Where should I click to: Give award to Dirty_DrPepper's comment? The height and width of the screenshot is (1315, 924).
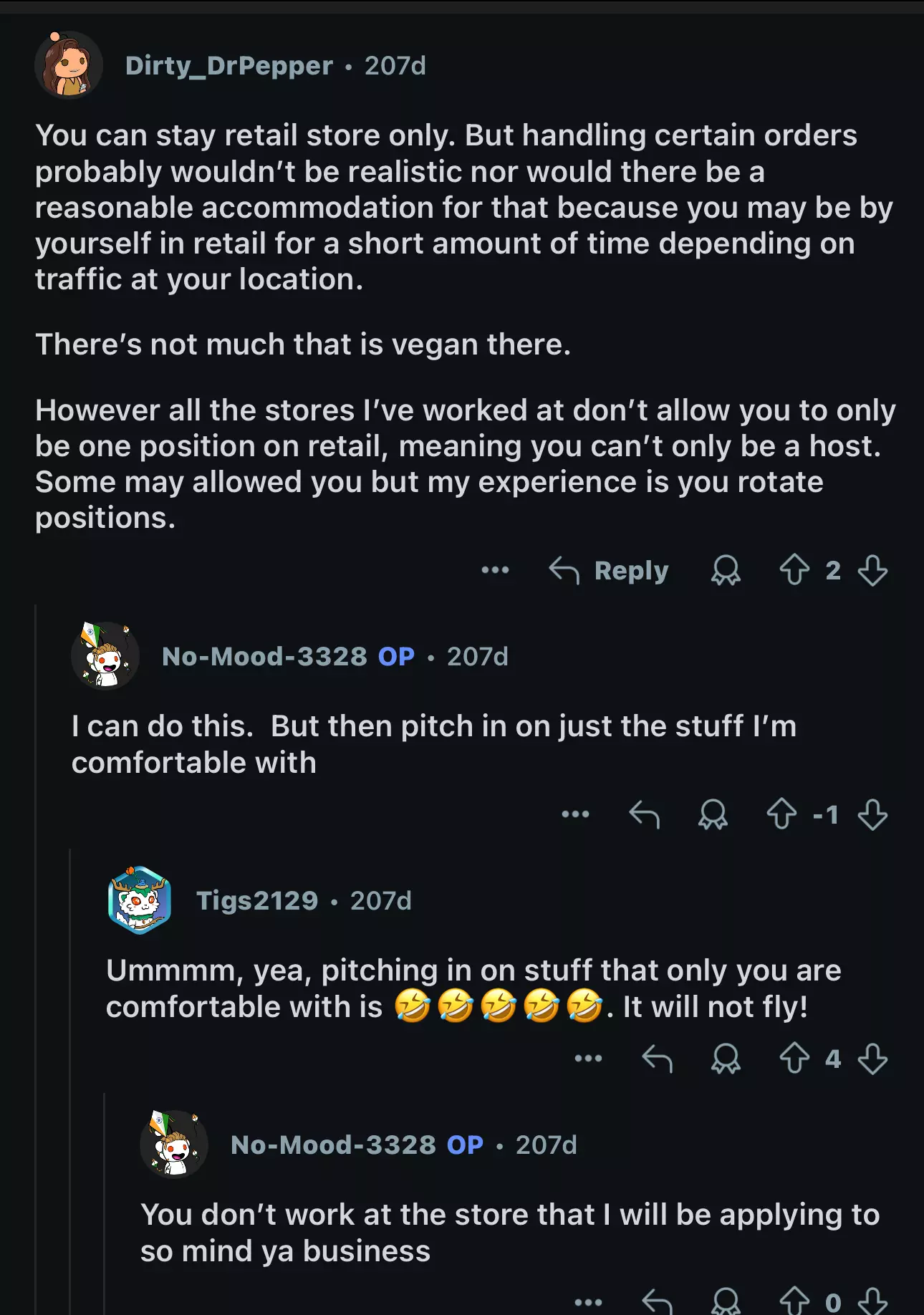pos(725,571)
